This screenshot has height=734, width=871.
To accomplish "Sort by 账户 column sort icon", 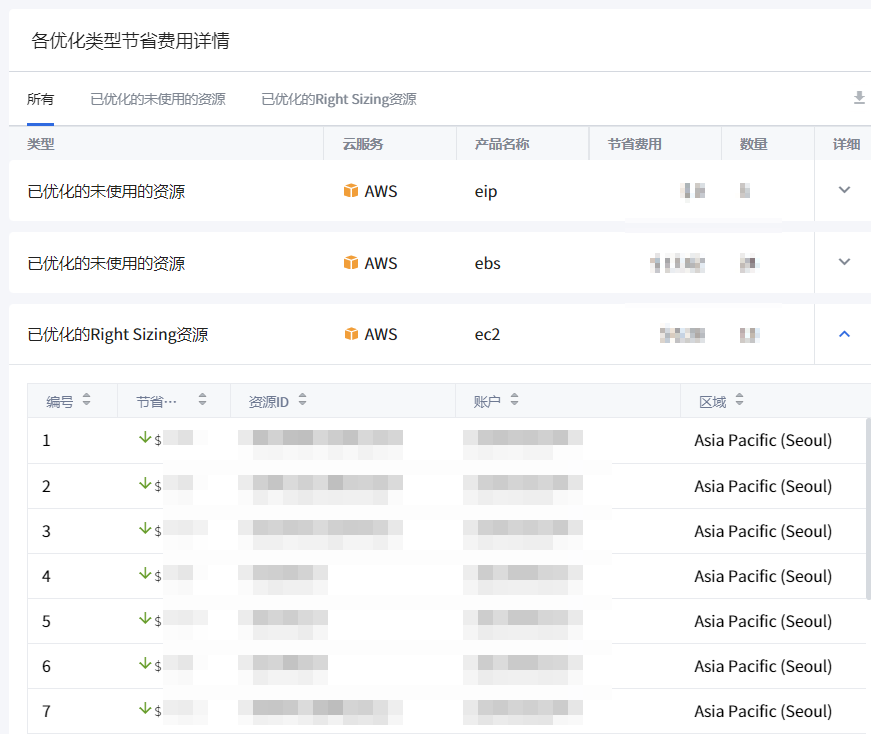I will [514, 401].
